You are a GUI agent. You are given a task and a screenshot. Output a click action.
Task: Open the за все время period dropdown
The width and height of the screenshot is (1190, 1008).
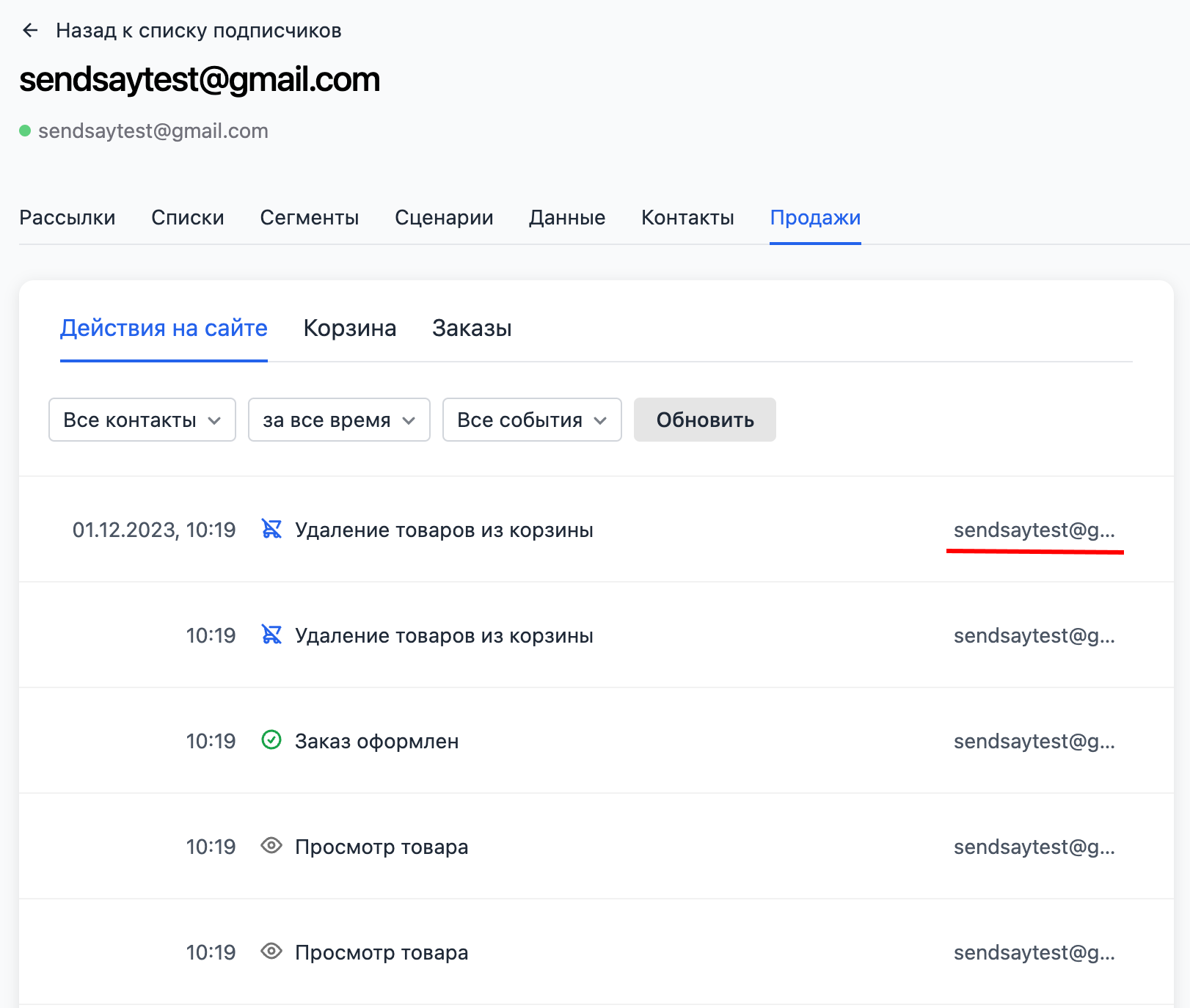339,420
